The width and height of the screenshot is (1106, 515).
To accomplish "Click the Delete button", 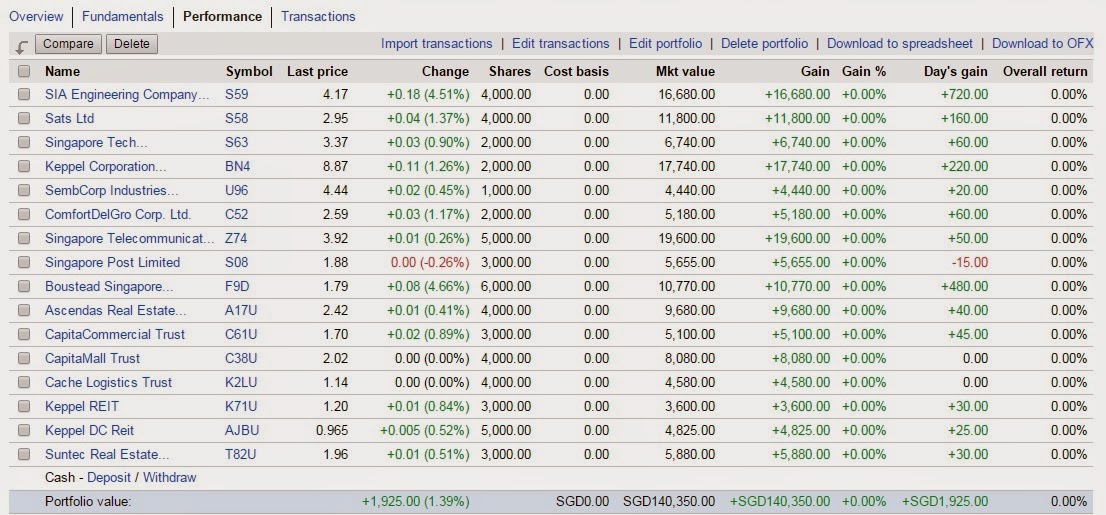I will point(132,44).
